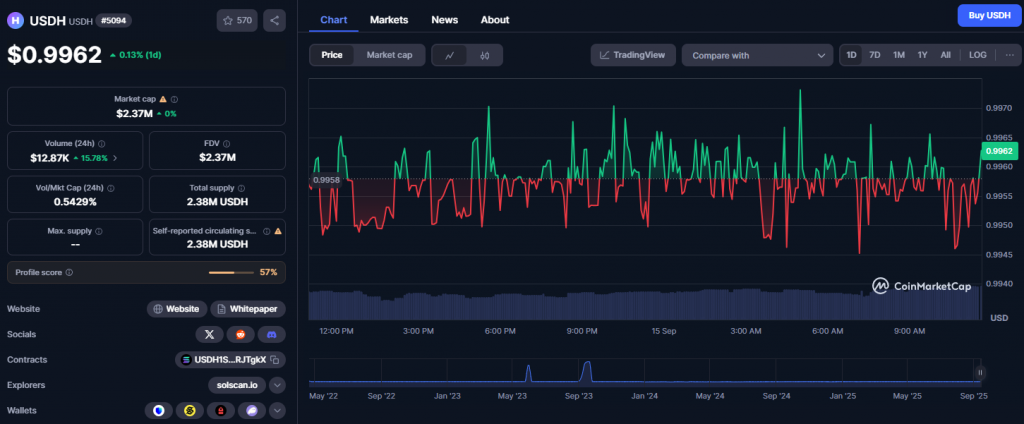Open the Market cap info tooltip icon
The width and height of the screenshot is (1024, 424).
tap(174, 99)
